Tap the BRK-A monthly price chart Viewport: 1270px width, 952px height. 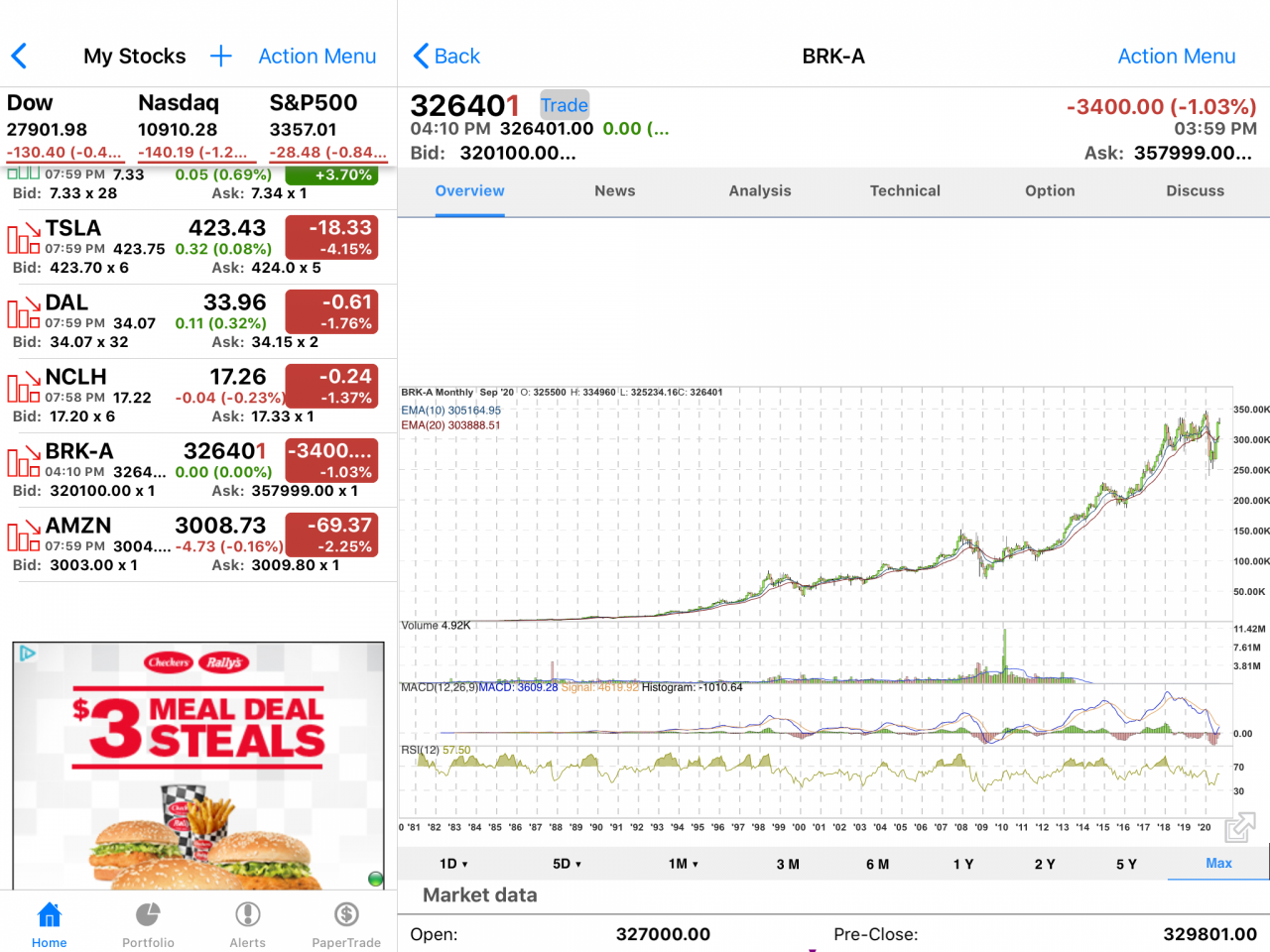[814, 506]
